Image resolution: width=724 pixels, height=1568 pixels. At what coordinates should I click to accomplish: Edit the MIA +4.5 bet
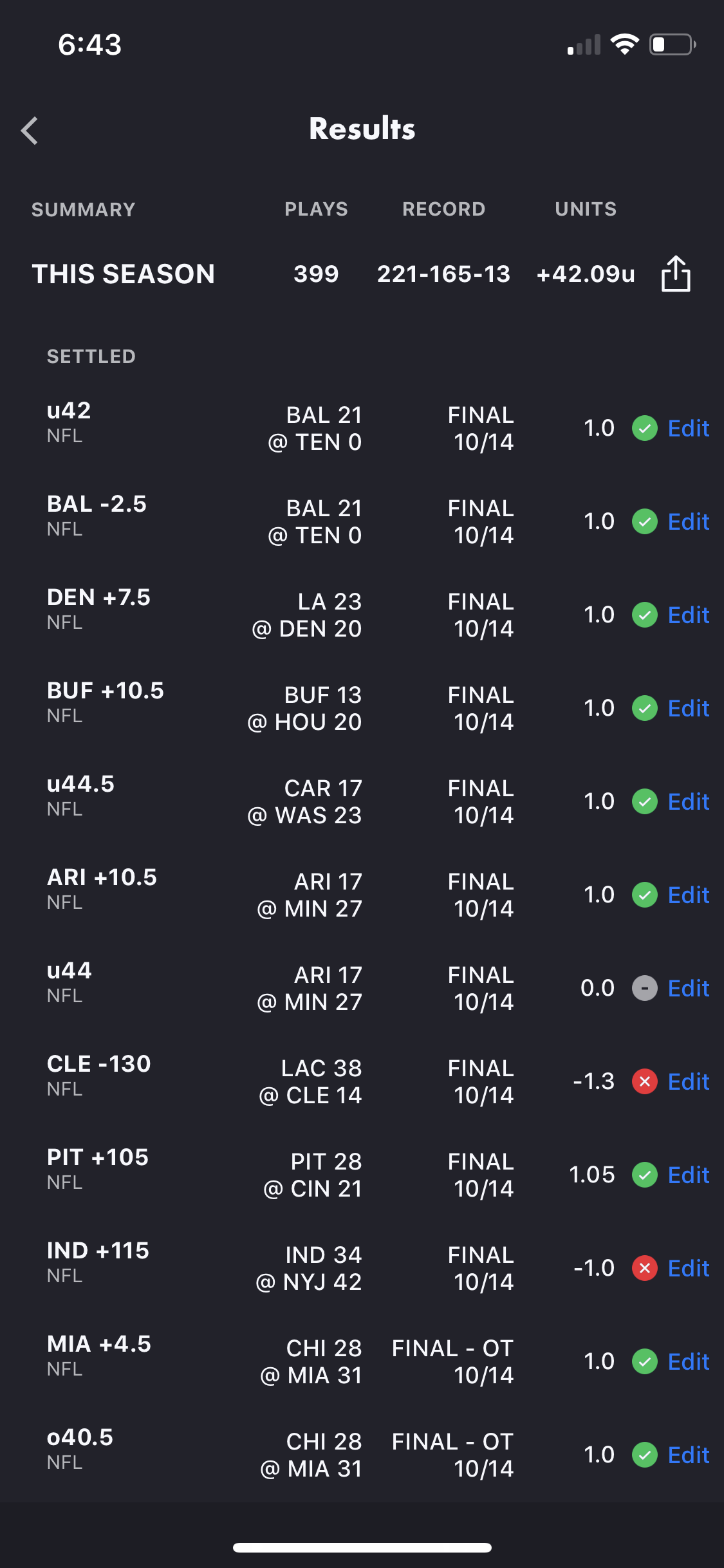(688, 1361)
